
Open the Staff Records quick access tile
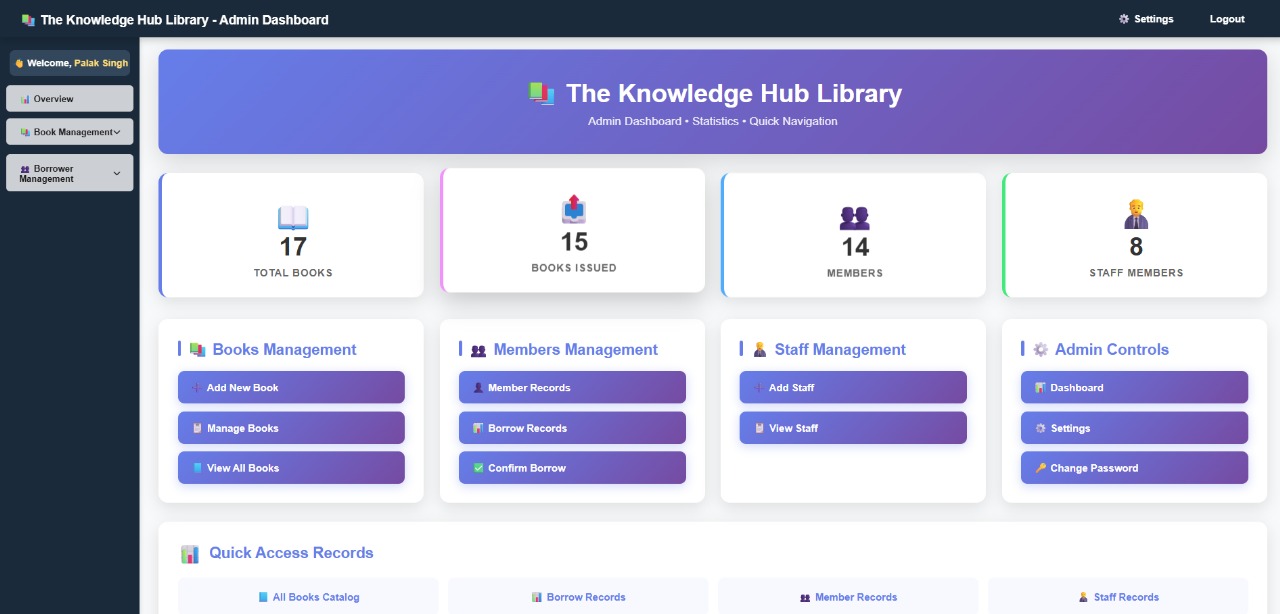(x=1118, y=597)
